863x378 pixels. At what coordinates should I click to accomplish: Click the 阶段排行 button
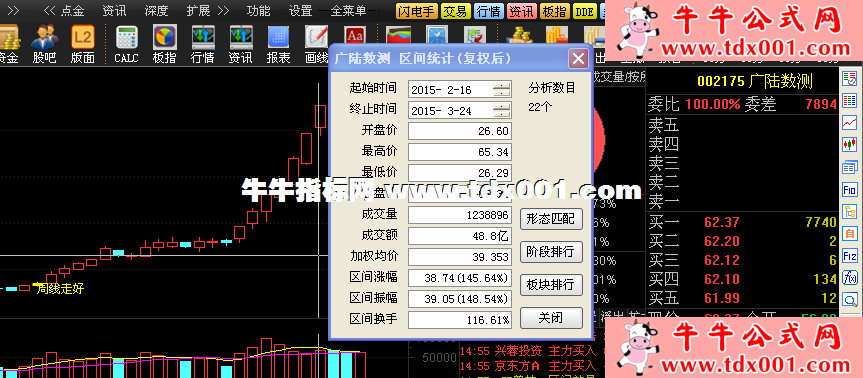point(551,252)
